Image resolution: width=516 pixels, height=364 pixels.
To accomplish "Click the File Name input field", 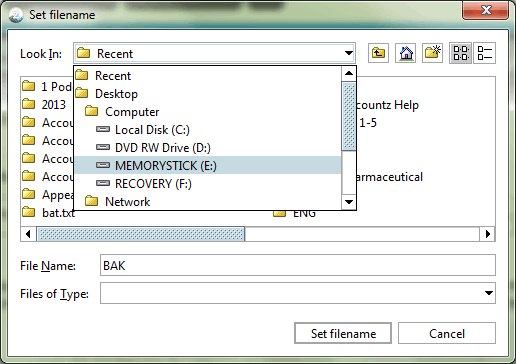I will (x=298, y=265).
